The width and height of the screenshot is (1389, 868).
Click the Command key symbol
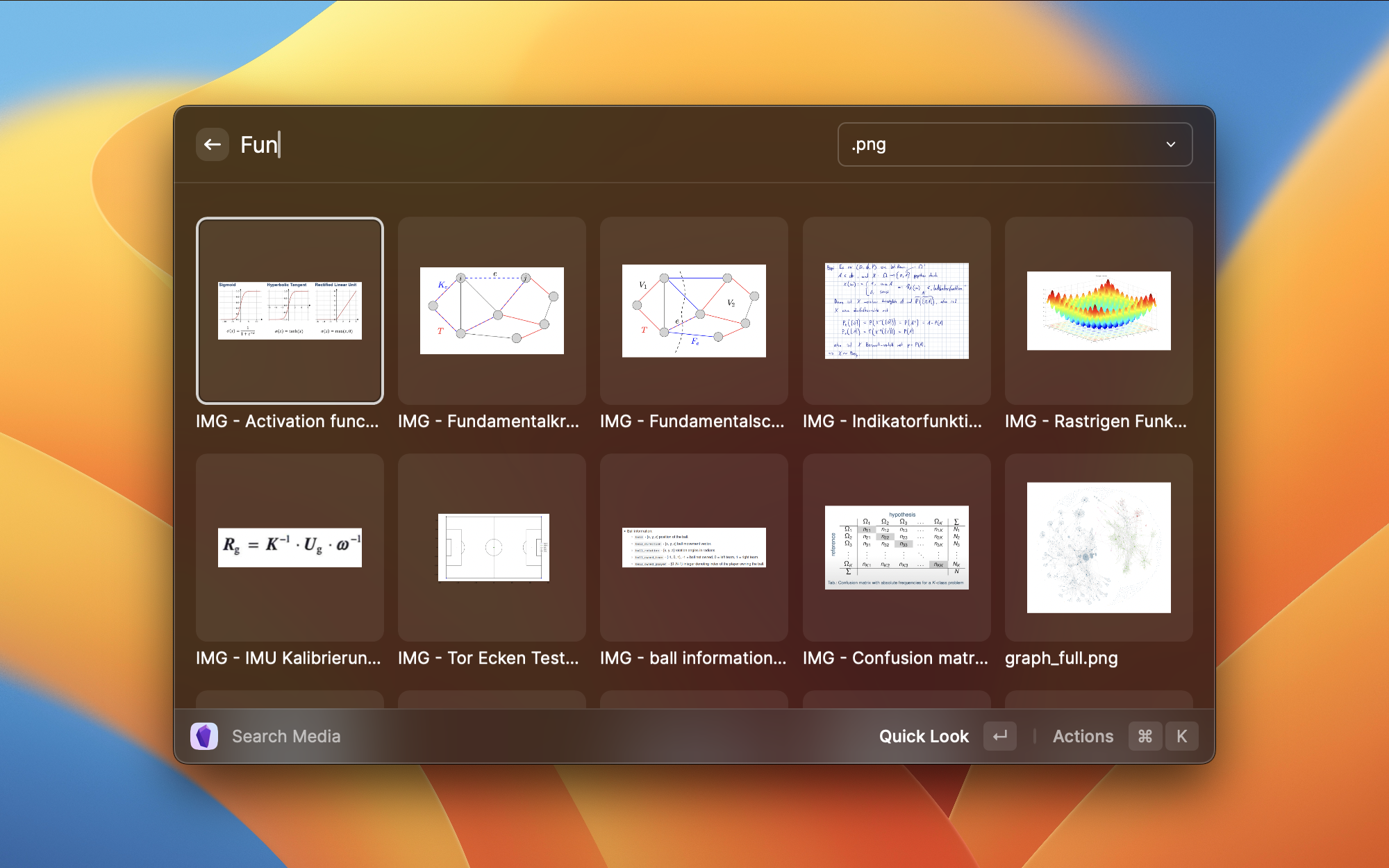point(1145,736)
